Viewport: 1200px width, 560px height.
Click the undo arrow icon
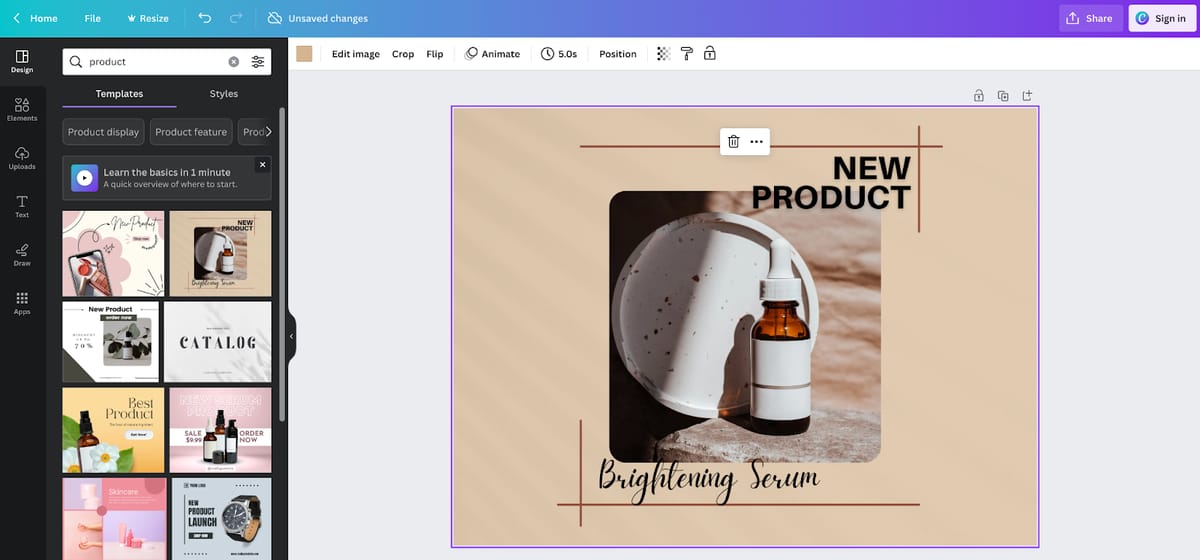205,18
